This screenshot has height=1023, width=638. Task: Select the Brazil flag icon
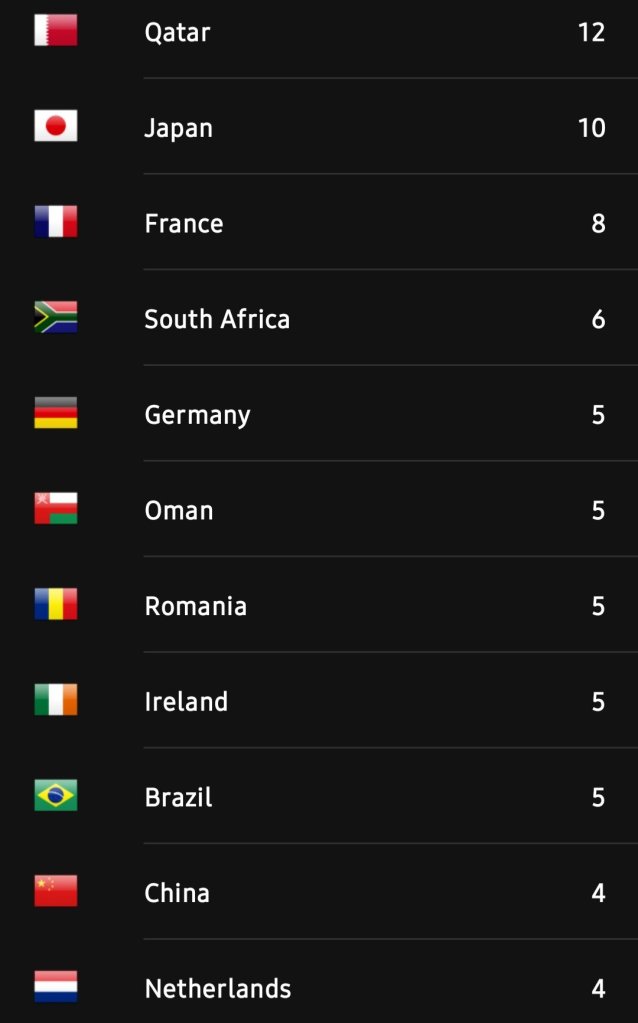(55, 796)
